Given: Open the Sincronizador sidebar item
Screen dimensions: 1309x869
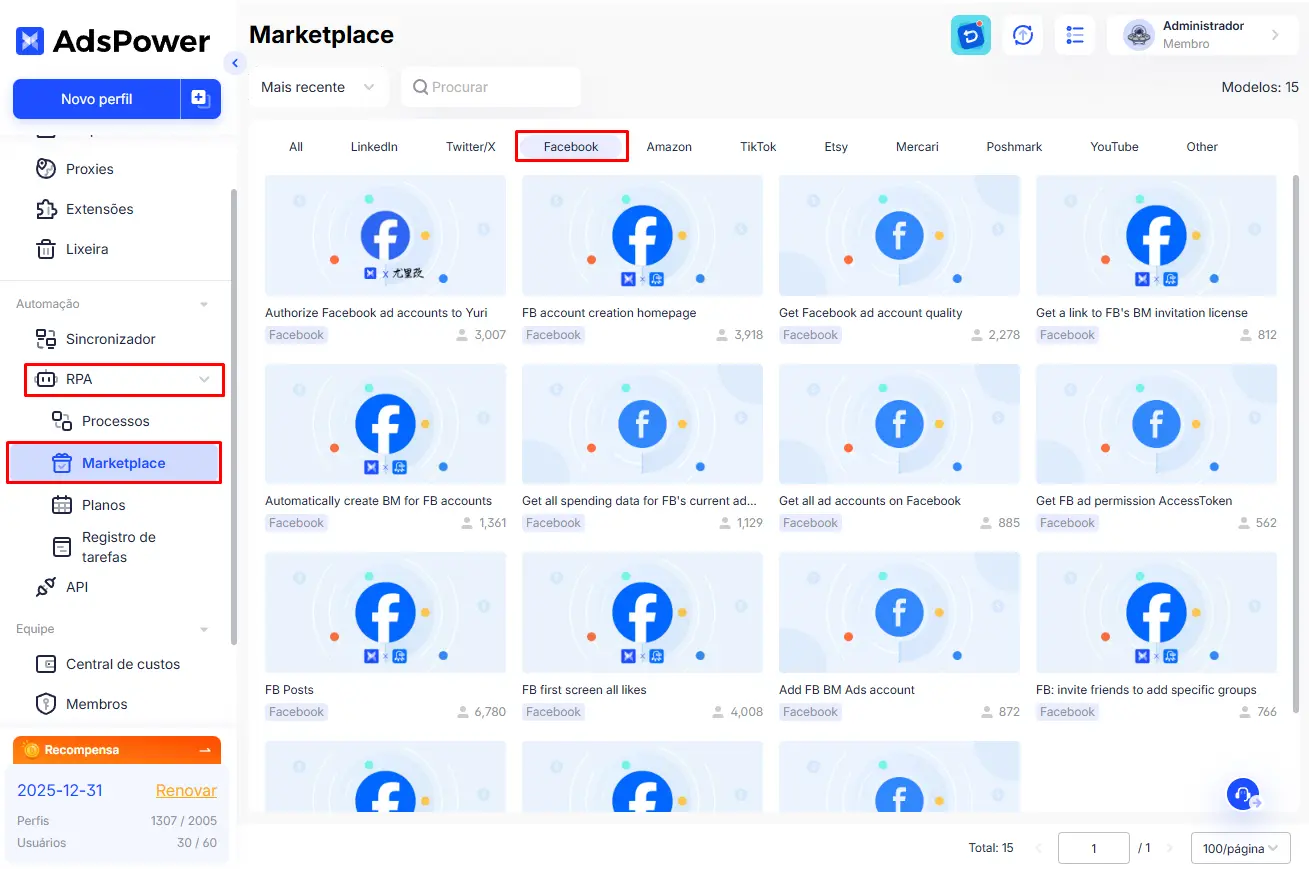Looking at the screenshot, I should click(x=110, y=339).
